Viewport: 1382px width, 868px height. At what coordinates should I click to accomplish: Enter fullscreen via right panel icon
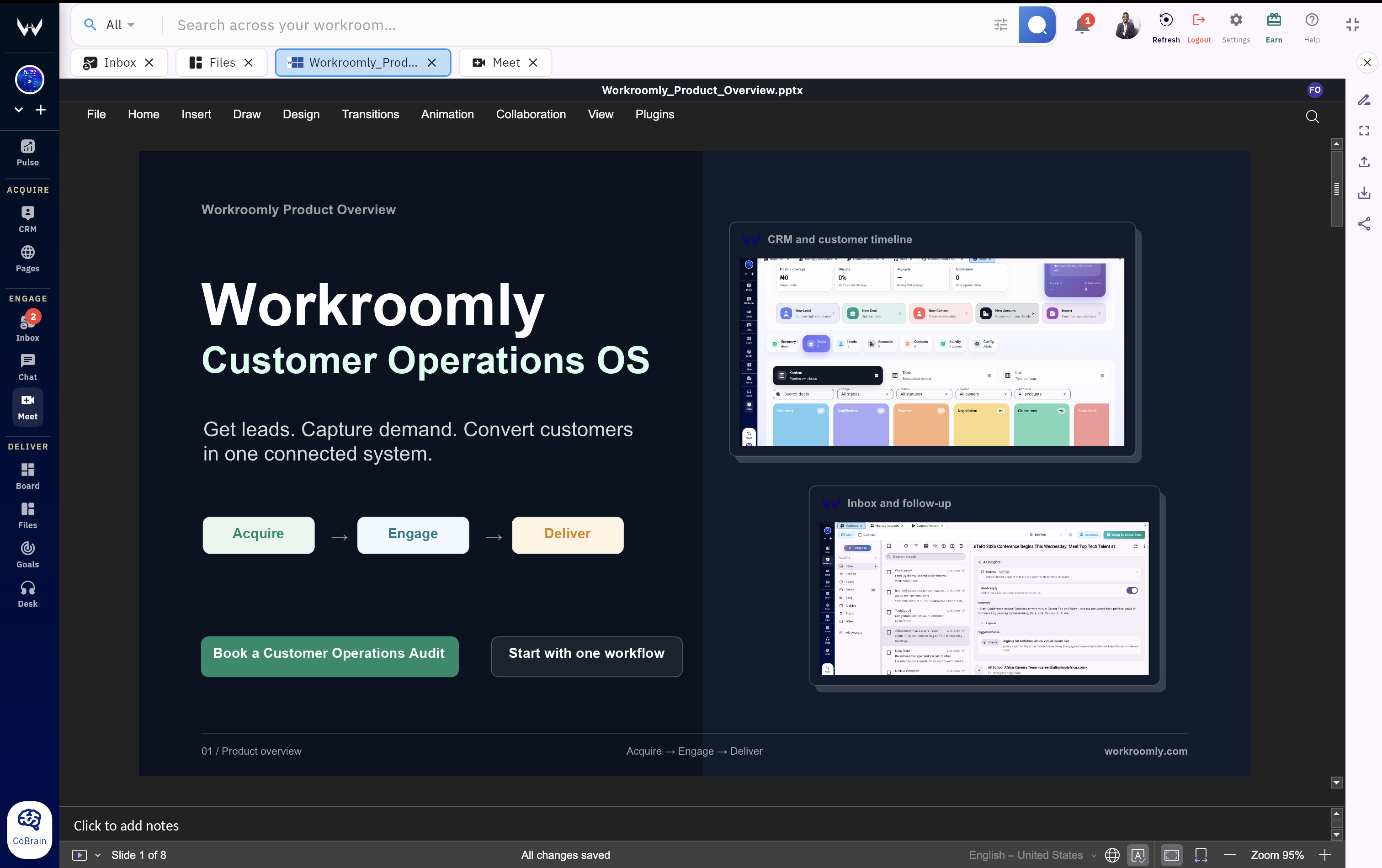click(1364, 131)
